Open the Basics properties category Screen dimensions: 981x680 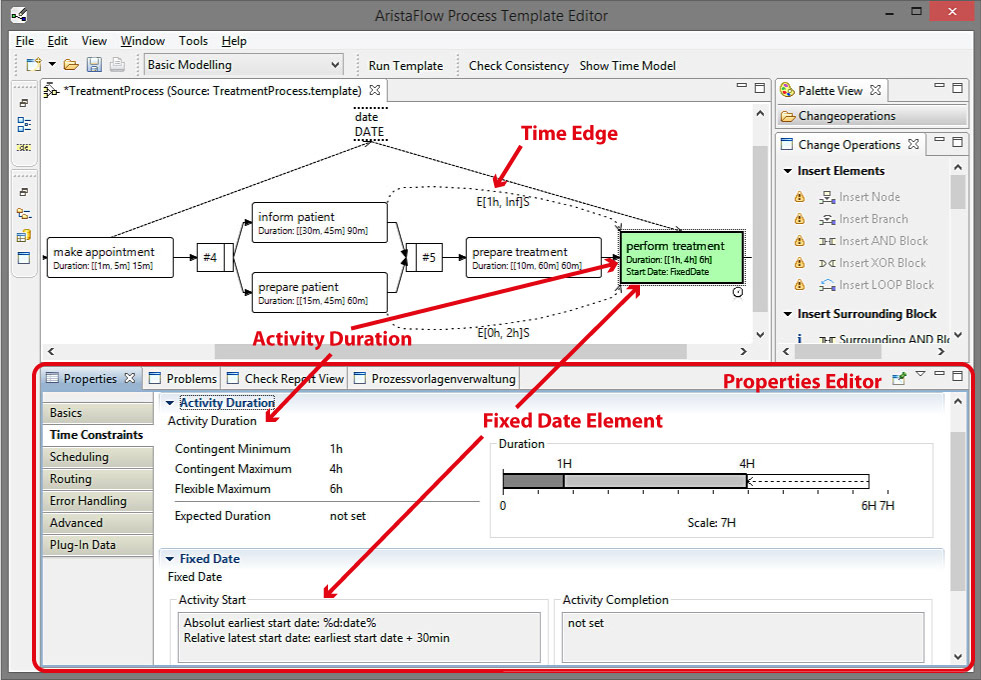point(98,413)
